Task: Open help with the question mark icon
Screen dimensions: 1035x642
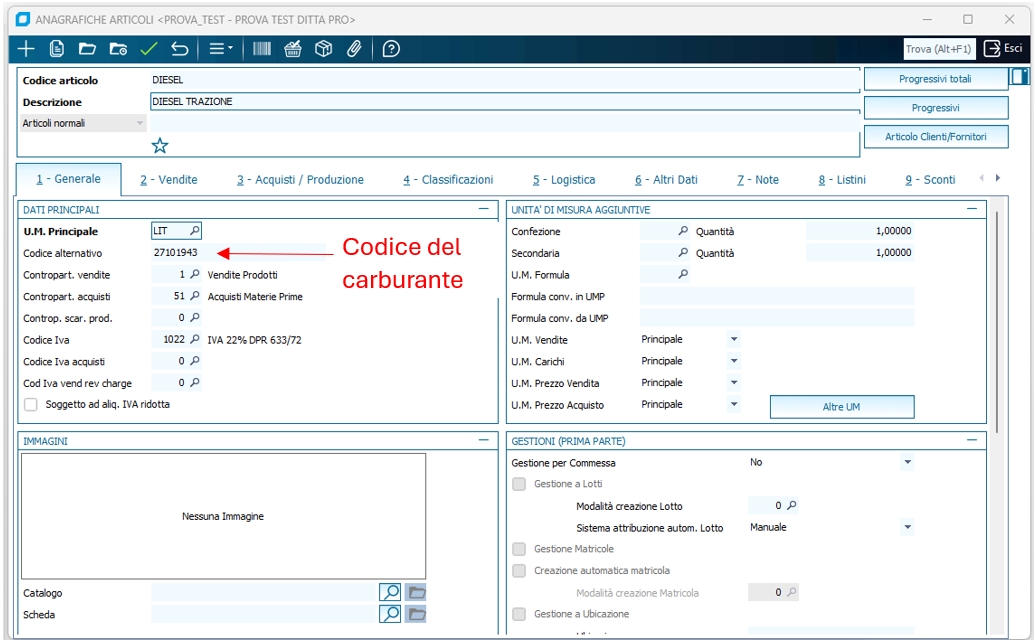Action: (x=391, y=49)
